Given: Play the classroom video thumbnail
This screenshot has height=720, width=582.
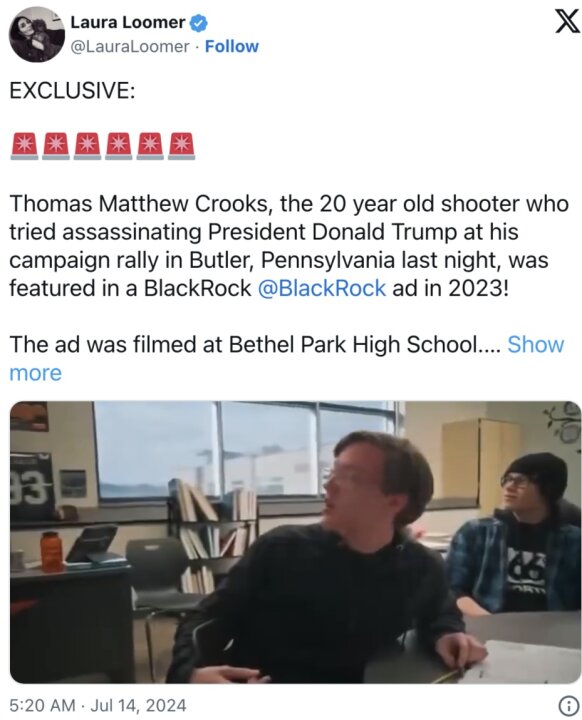Looking at the screenshot, I should [295, 542].
